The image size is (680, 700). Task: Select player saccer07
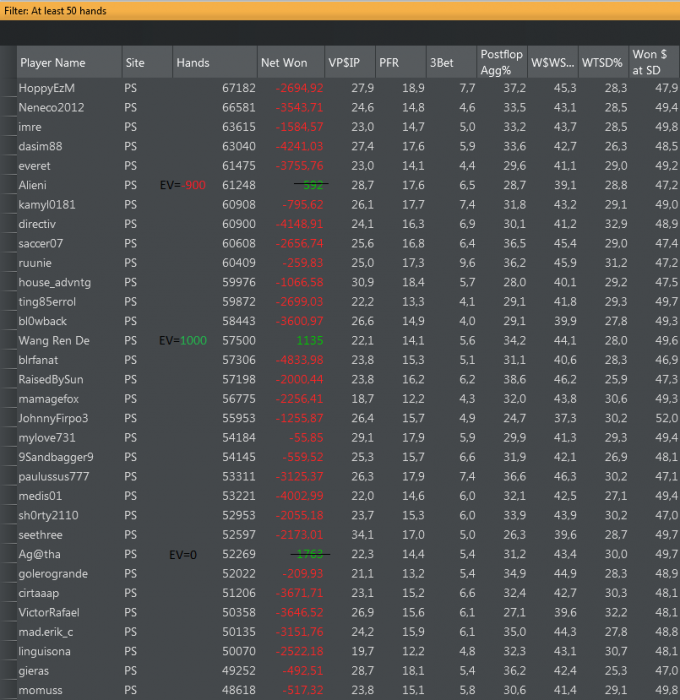41,244
